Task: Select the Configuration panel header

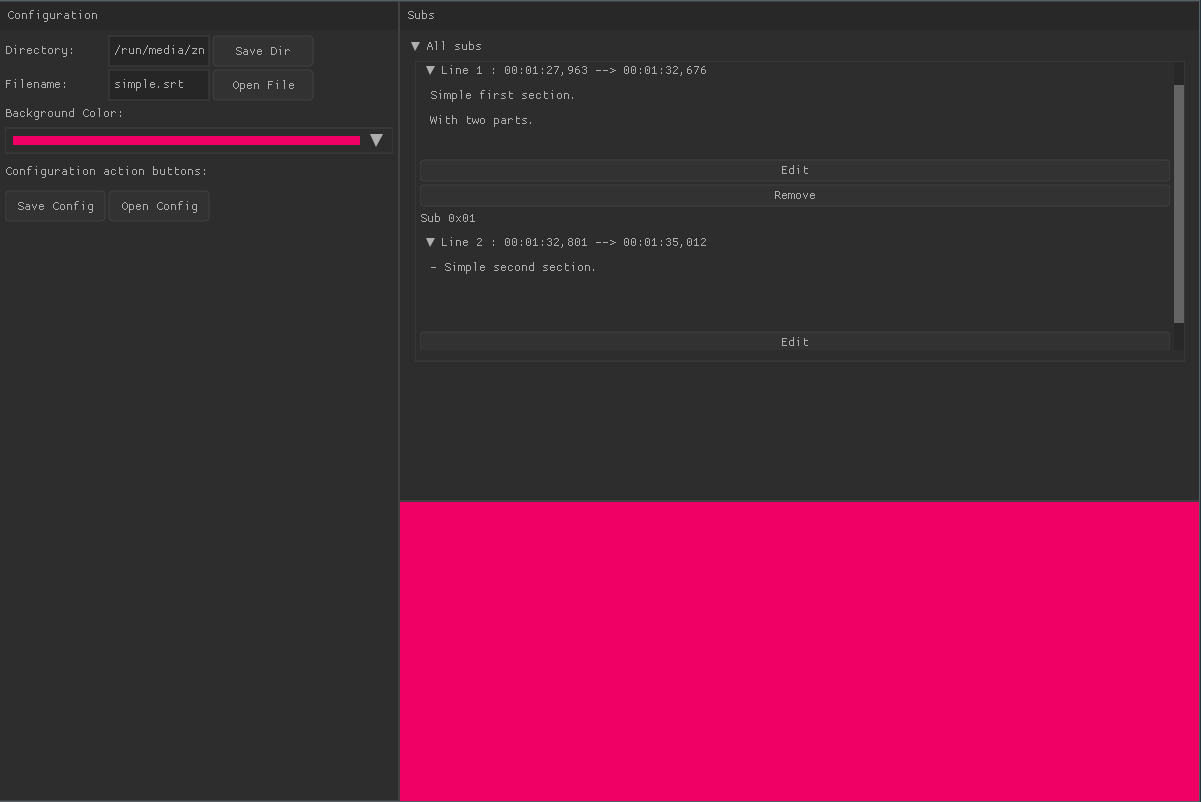Action: (x=52, y=15)
